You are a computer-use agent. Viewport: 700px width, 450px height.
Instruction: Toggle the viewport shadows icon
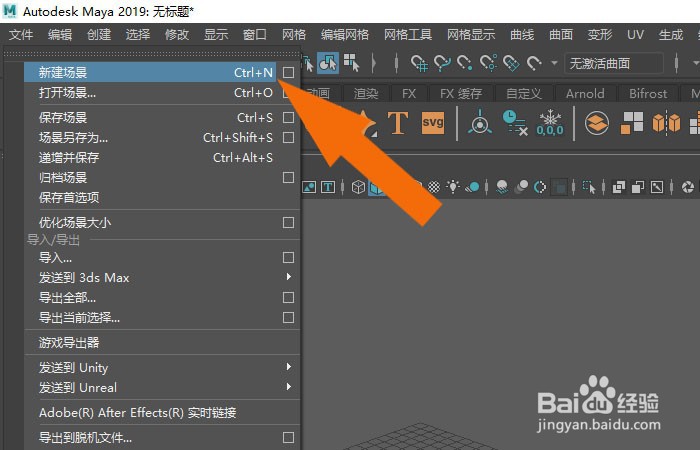click(472, 187)
